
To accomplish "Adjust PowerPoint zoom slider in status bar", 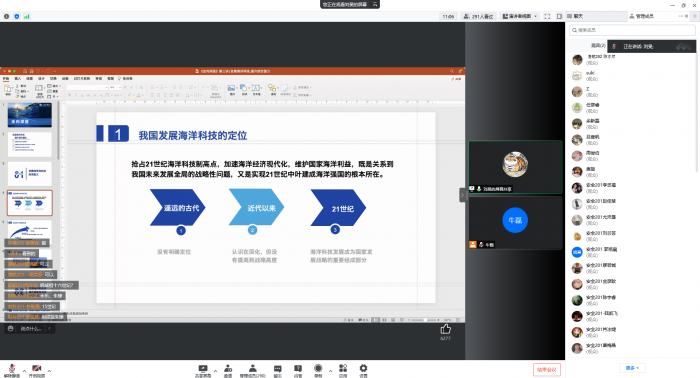I will click(424, 320).
